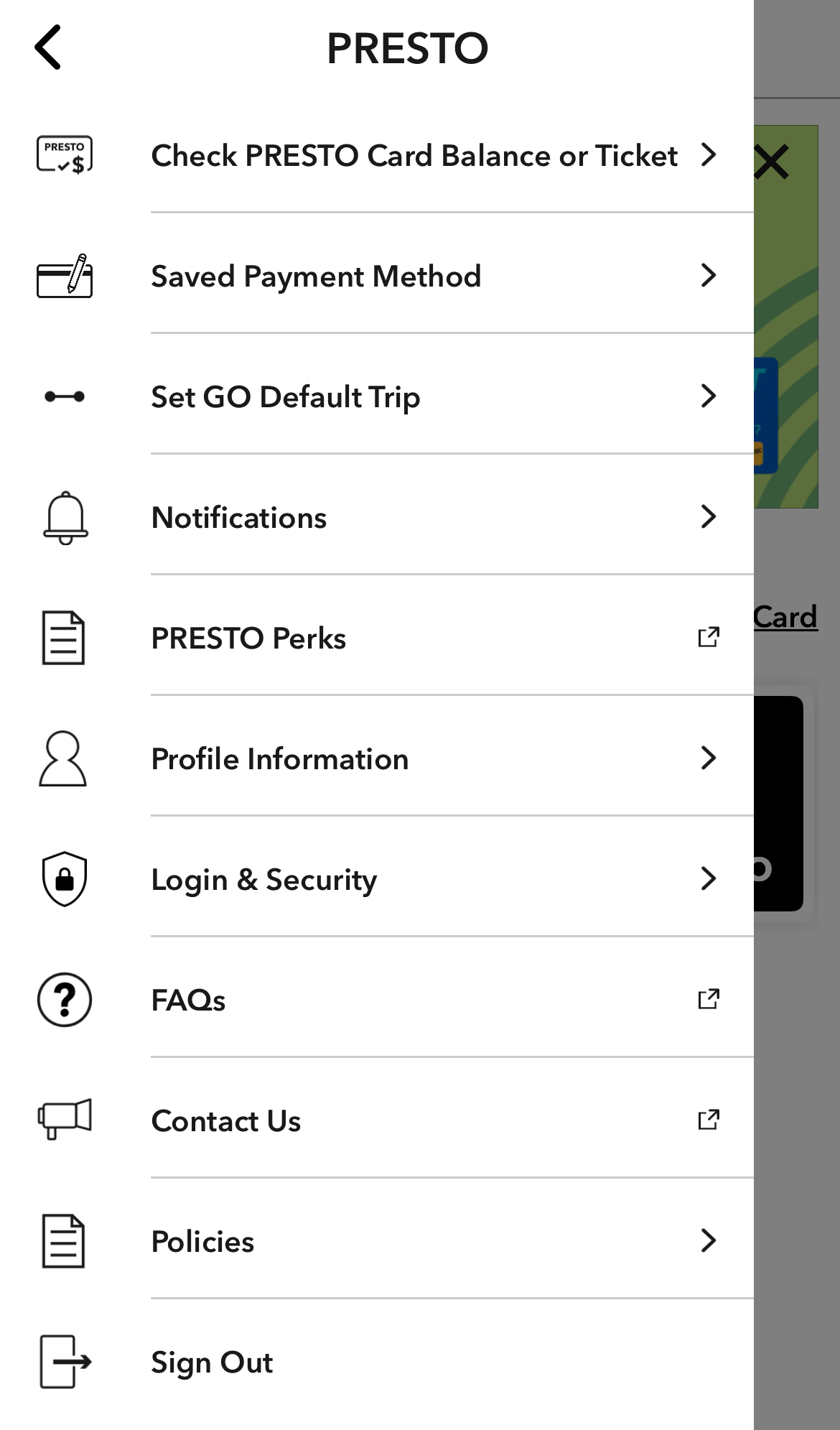The height and width of the screenshot is (1430, 840).
Task: Close the green banner with X
Action: (x=773, y=162)
